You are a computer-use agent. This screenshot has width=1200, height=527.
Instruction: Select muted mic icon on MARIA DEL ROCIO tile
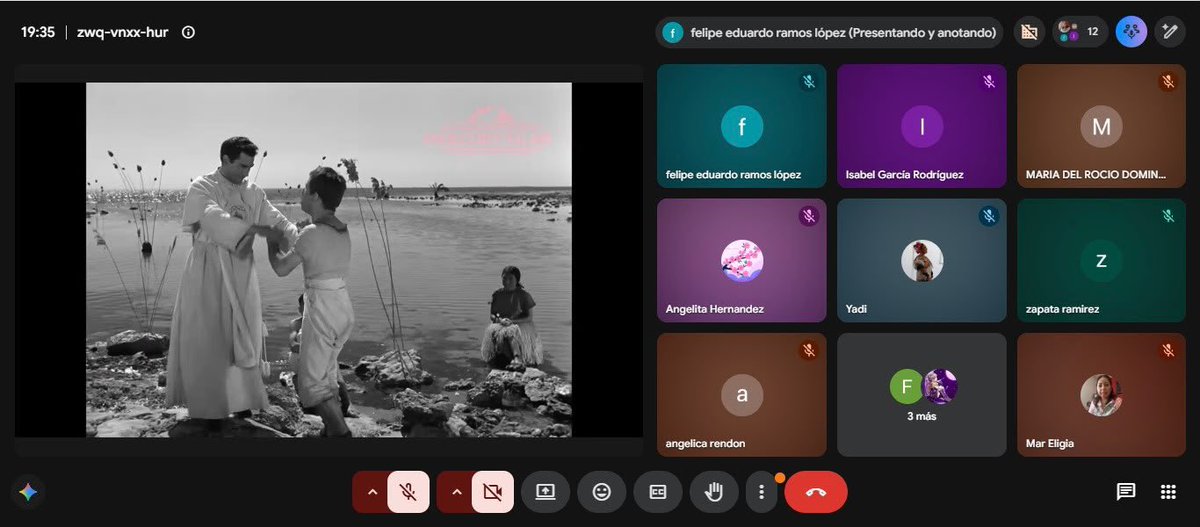[1167, 82]
